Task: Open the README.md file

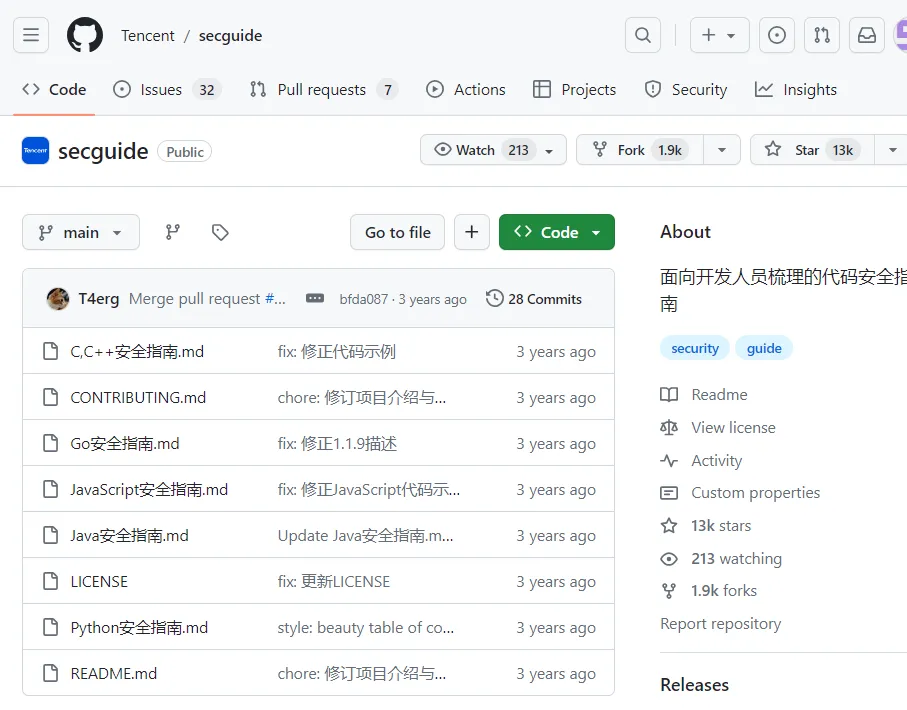Action: click(114, 673)
